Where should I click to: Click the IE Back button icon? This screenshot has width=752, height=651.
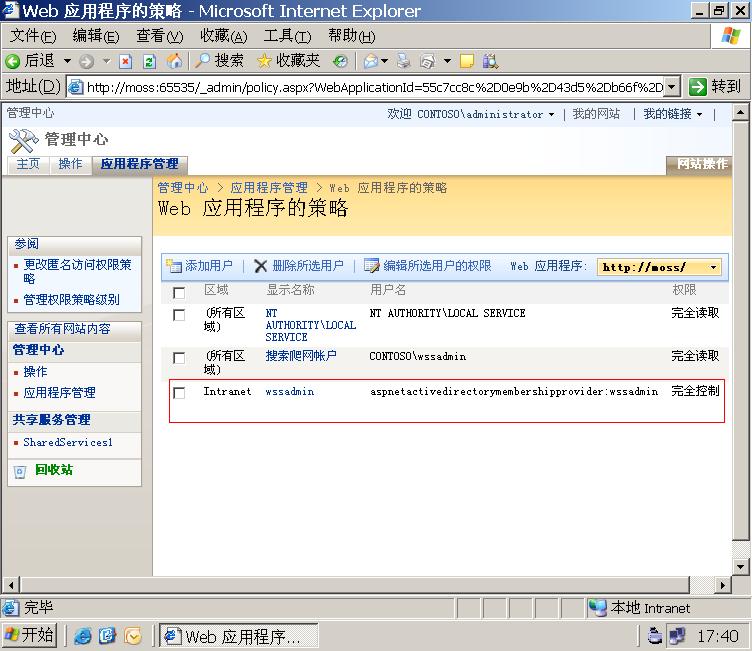pyautogui.click(x=13, y=61)
